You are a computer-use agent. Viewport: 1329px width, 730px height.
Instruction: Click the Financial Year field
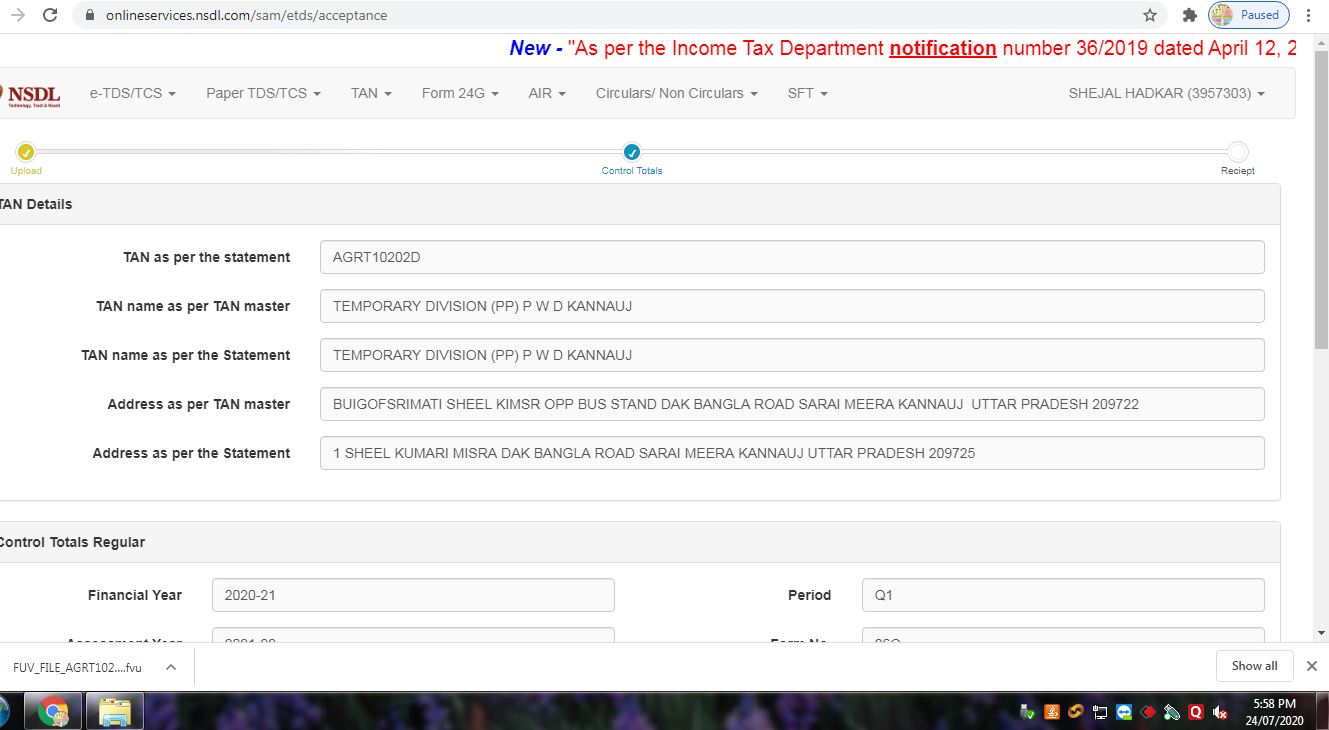(413, 595)
